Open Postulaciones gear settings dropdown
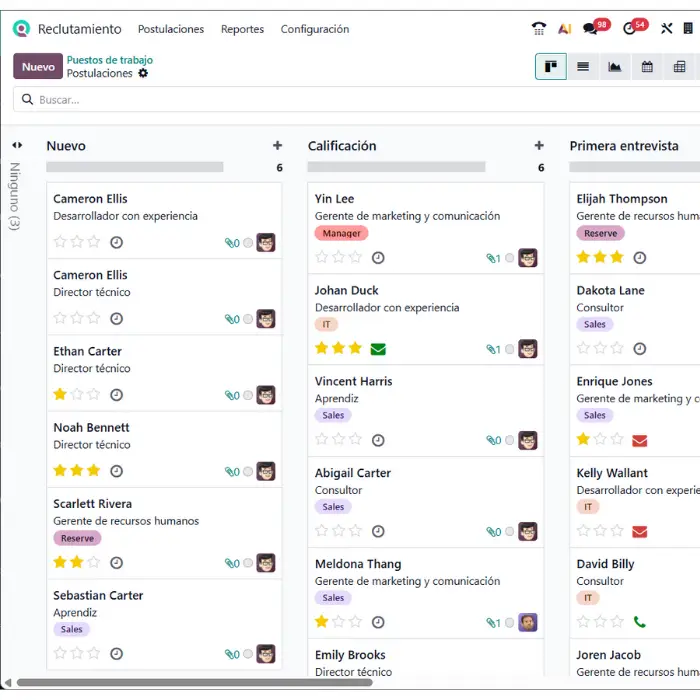 pos(143,74)
